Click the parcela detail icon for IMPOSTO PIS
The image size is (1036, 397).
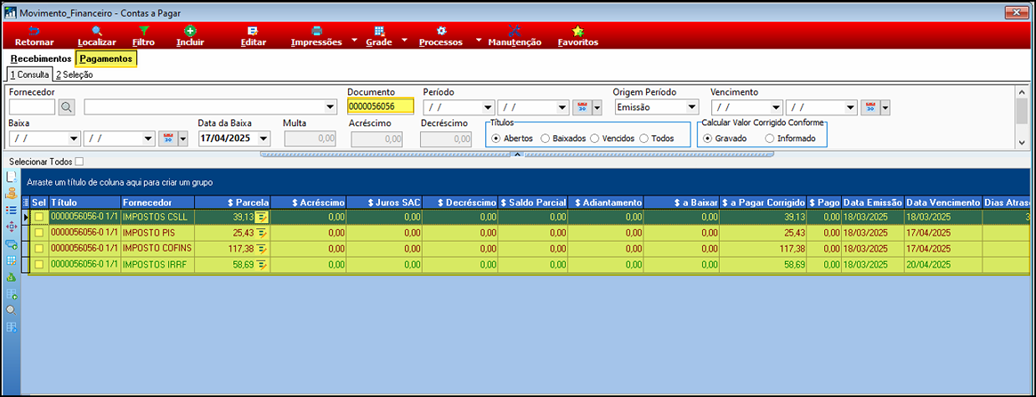click(261, 233)
